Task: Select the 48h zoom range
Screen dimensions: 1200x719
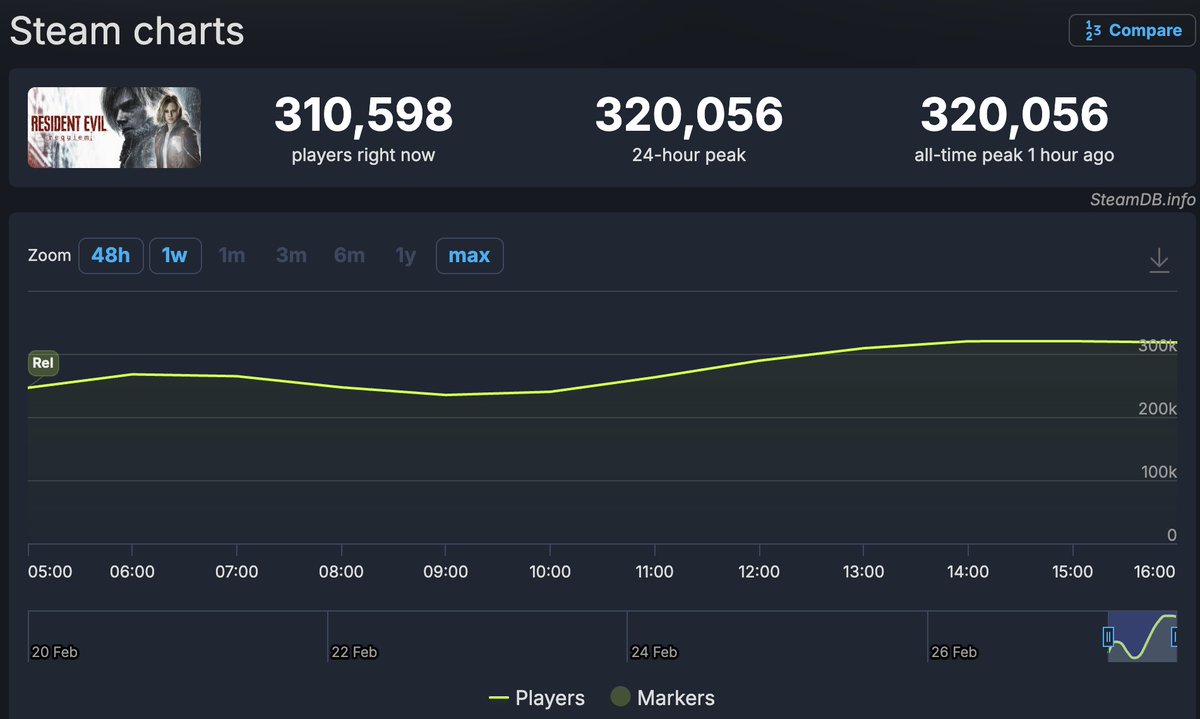Action: click(x=111, y=255)
